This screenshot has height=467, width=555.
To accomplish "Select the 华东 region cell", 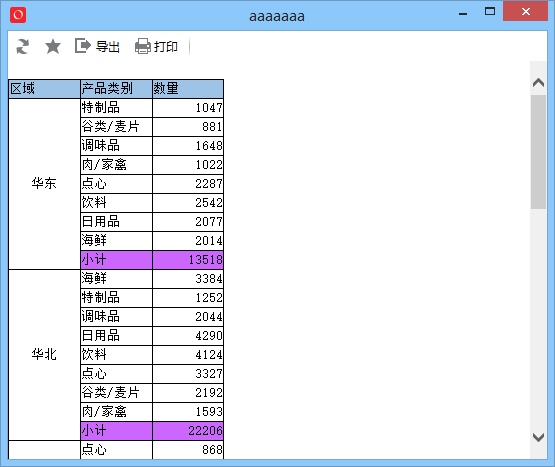I will tap(45, 184).
